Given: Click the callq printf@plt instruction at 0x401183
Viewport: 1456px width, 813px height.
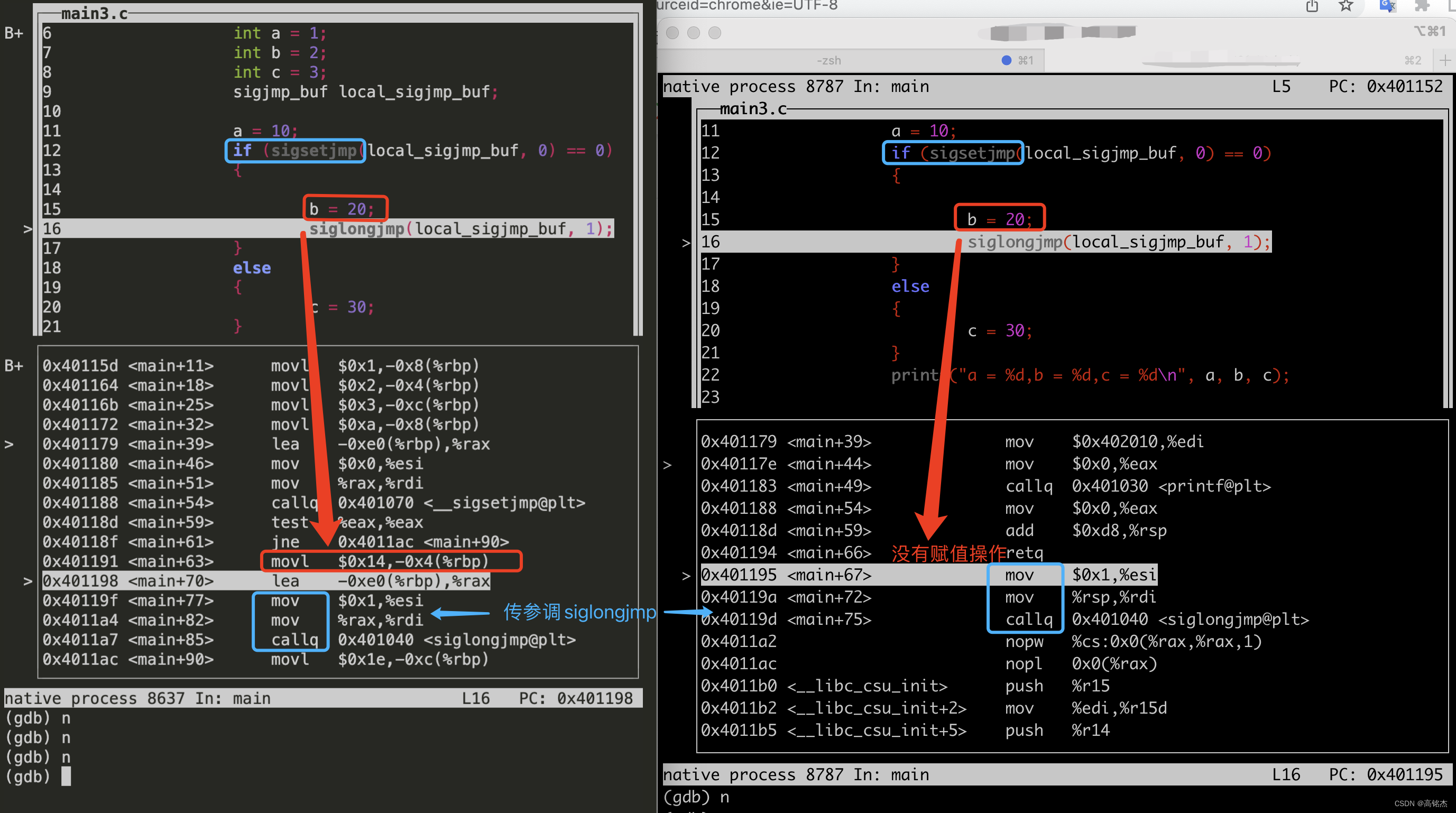Looking at the screenshot, I should pyautogui.click(x=1138, y=486).
